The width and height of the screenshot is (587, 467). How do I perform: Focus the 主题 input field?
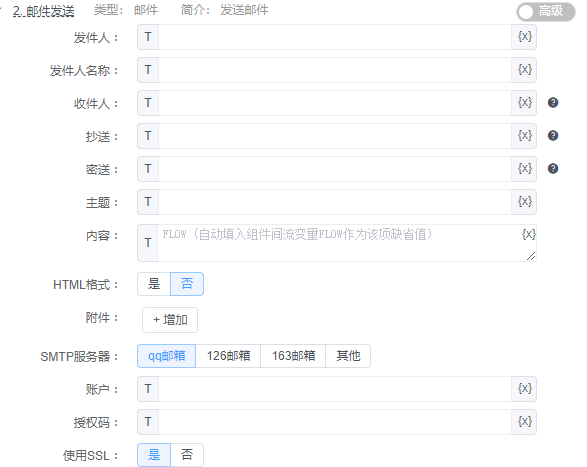click(335, 202)
